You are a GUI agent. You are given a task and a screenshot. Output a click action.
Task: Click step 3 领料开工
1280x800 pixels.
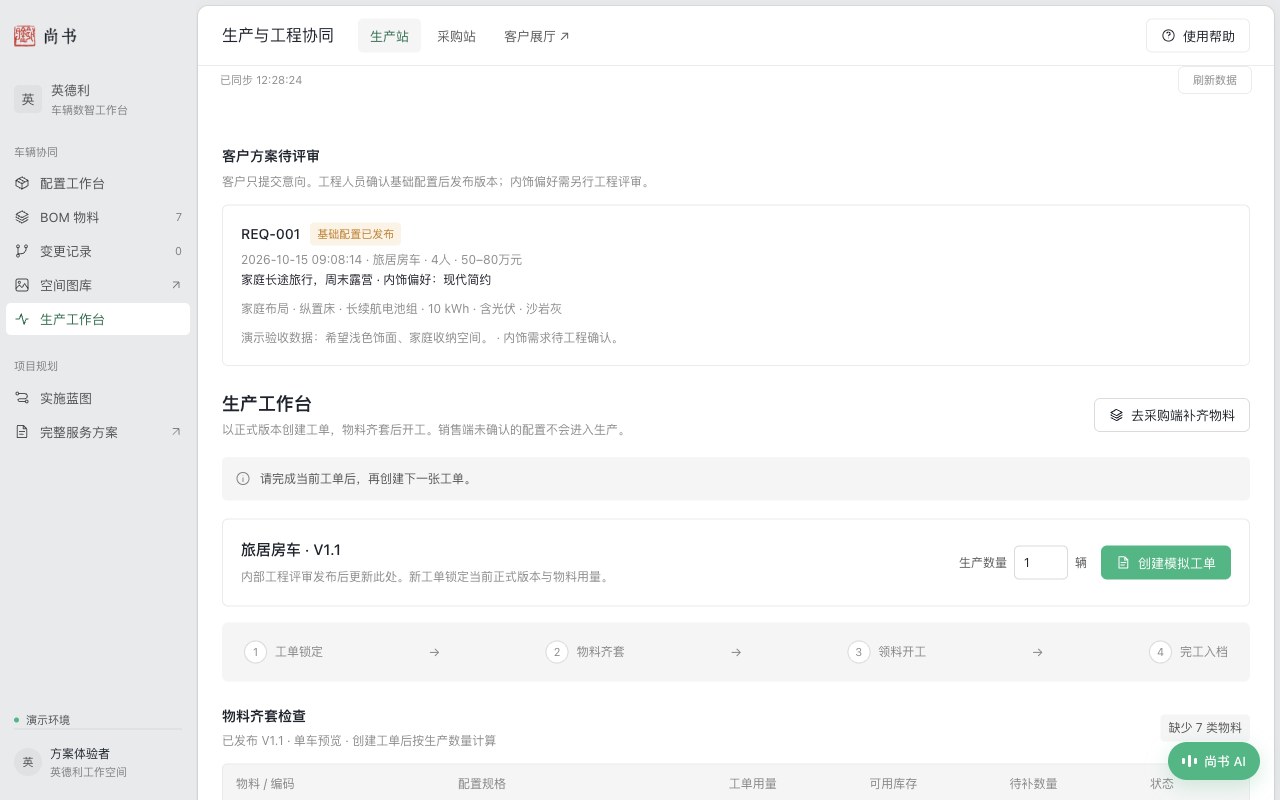(887, 652)
